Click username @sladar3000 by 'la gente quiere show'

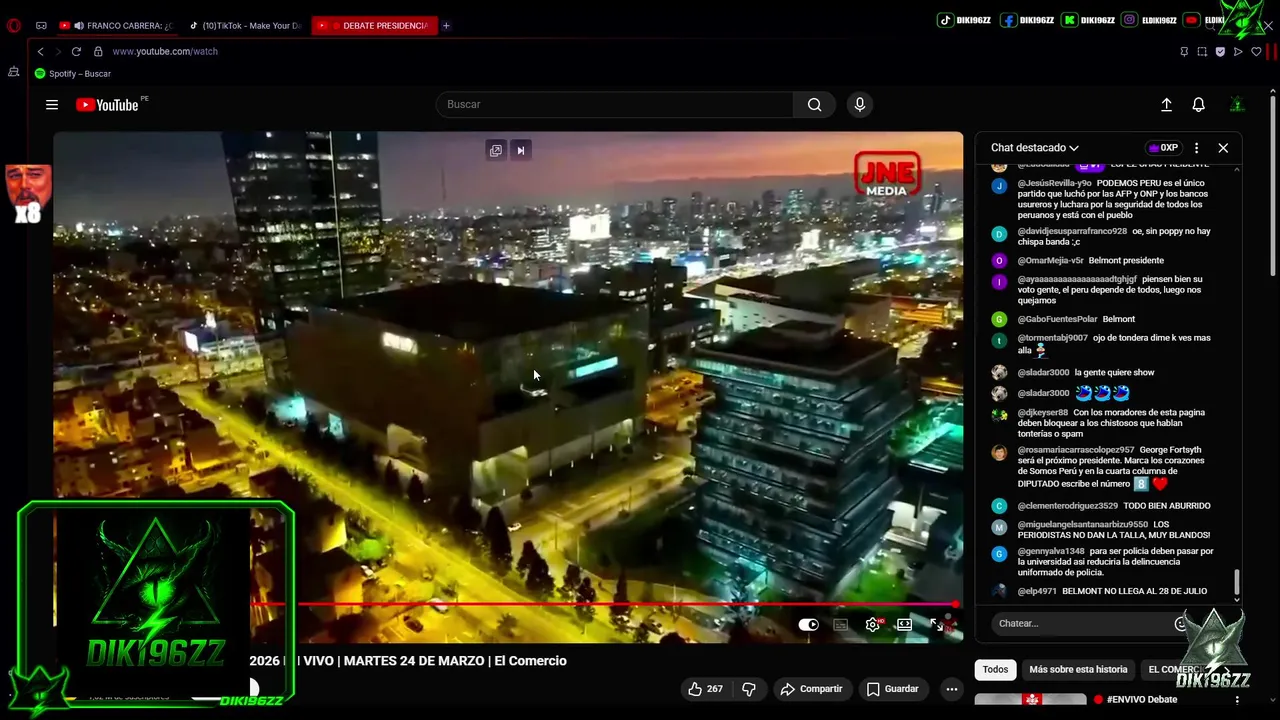coord(1043,372)
